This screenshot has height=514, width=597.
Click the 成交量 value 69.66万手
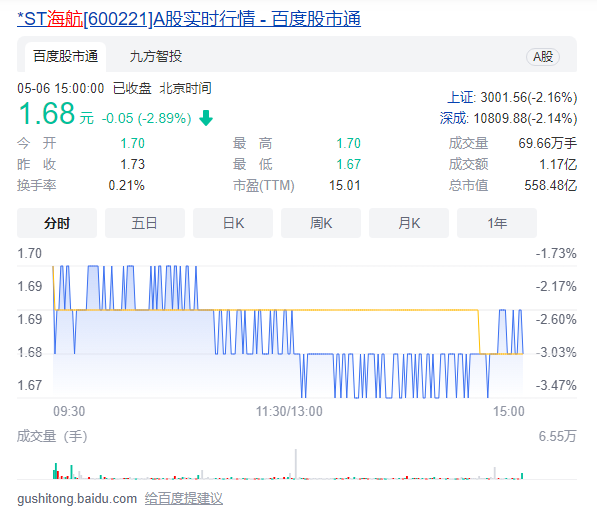point(548,144)
